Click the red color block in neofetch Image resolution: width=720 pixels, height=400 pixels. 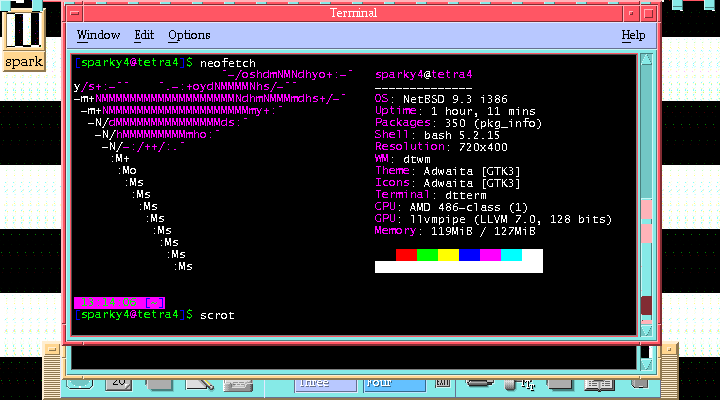406,255
